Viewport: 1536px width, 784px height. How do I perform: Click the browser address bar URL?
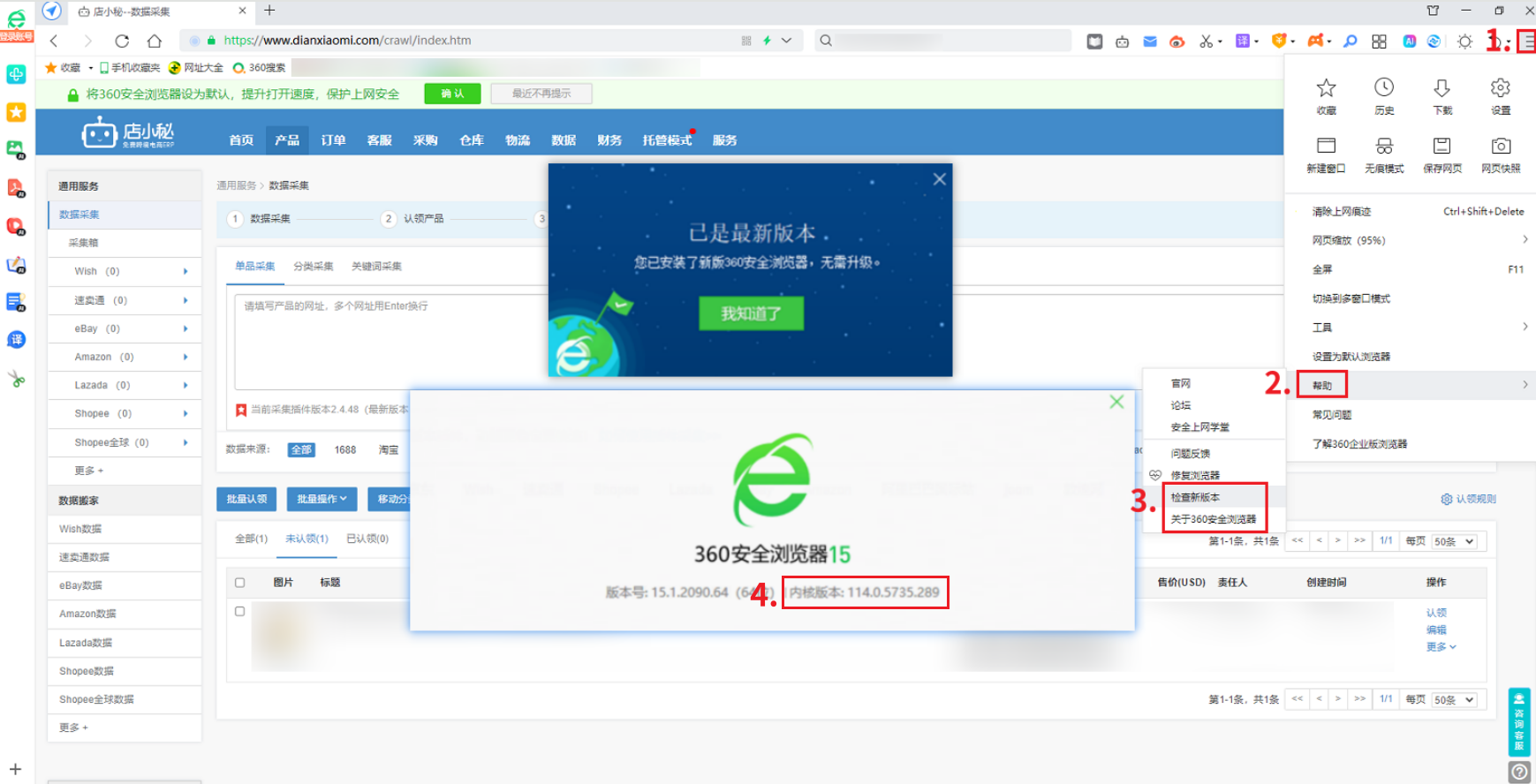(347, 41)
